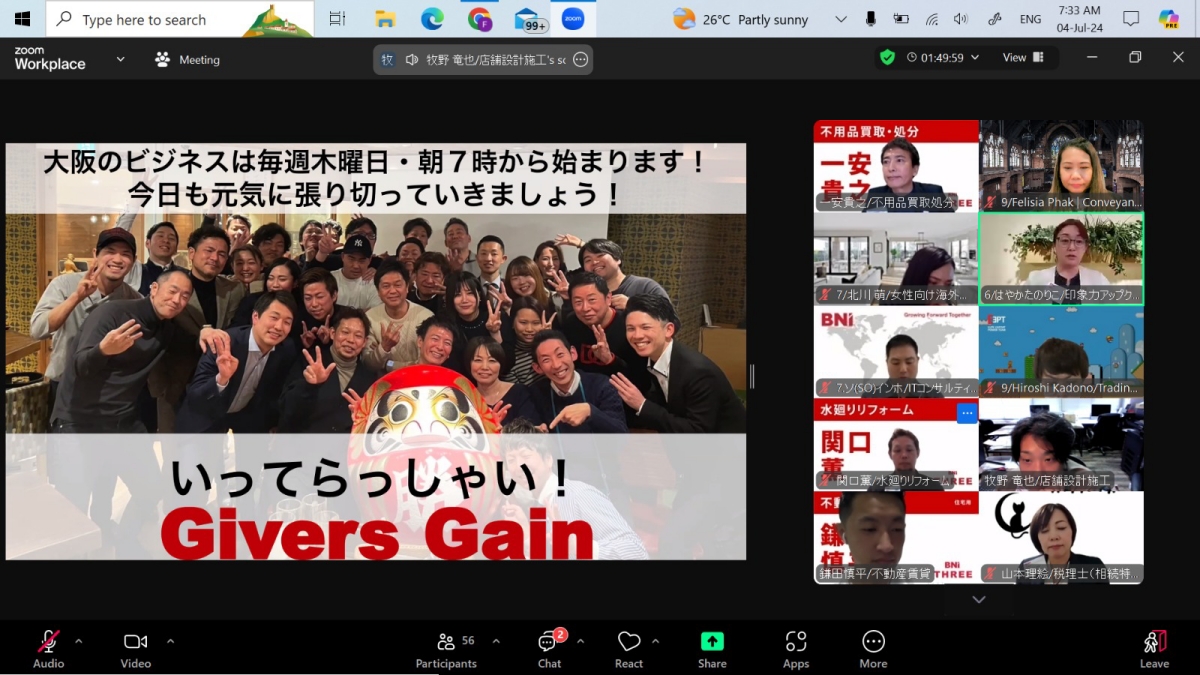Click the React heart icon

point(628,648)
